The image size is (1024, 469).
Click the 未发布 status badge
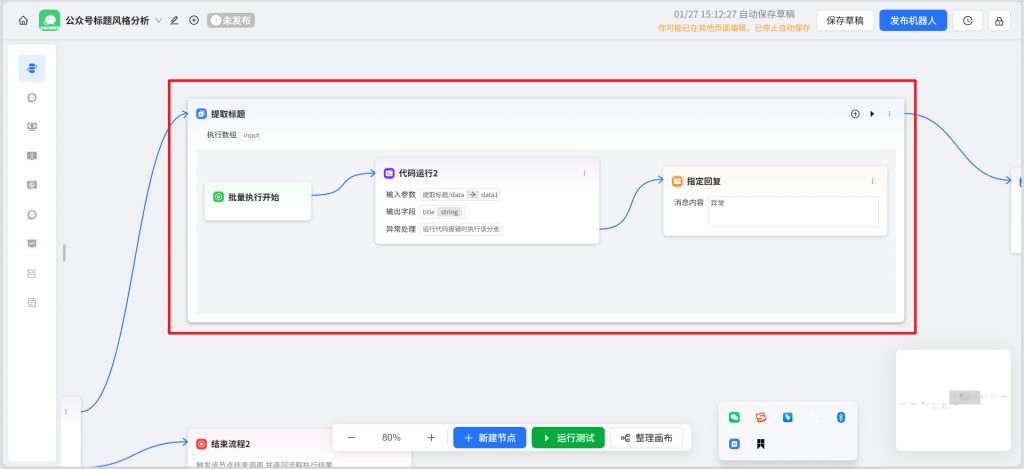[231, 20]
